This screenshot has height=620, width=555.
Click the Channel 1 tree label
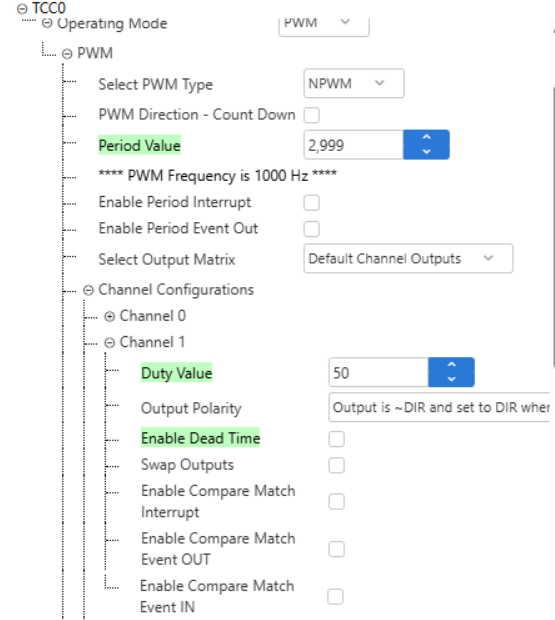click(152, 342)
